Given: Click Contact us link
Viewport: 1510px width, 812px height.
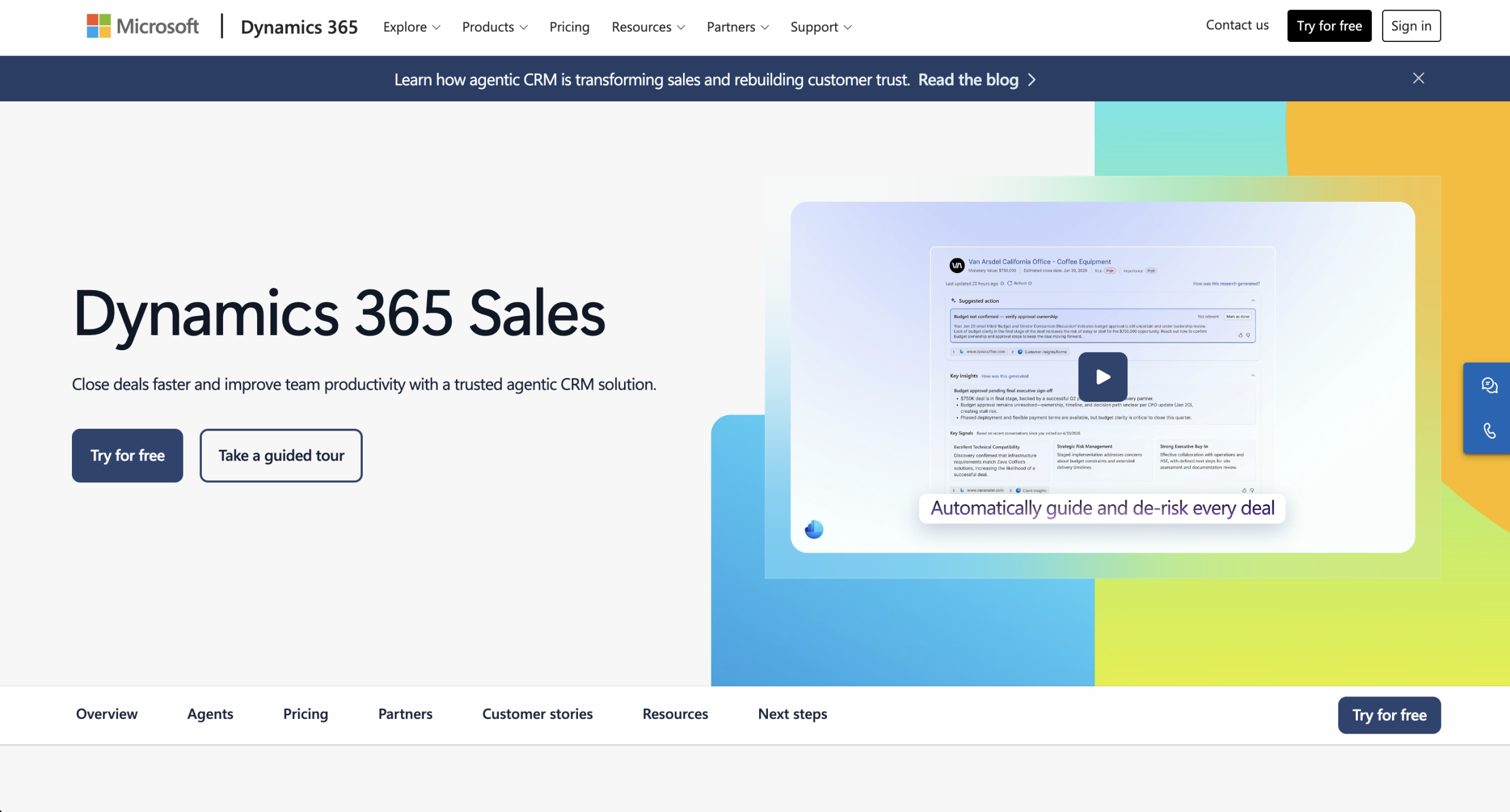Looking at the screenshot, I should 1237,25.
